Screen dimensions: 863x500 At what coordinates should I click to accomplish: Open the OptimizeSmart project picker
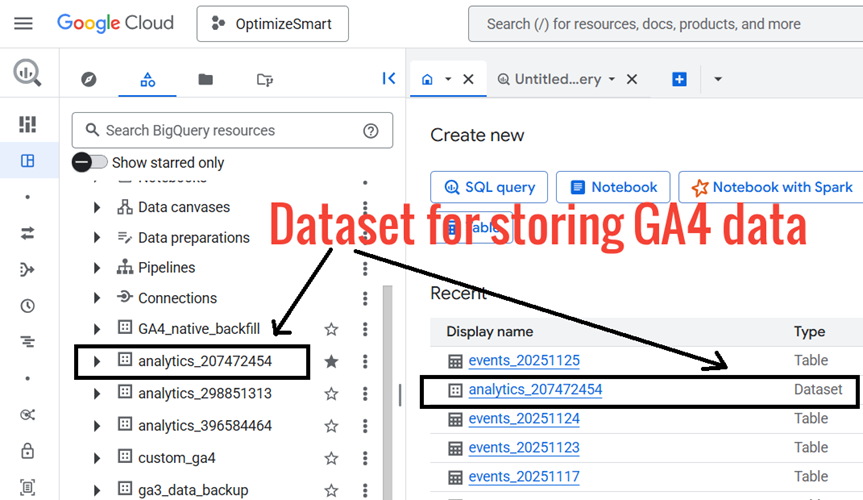tap(272, 24)
